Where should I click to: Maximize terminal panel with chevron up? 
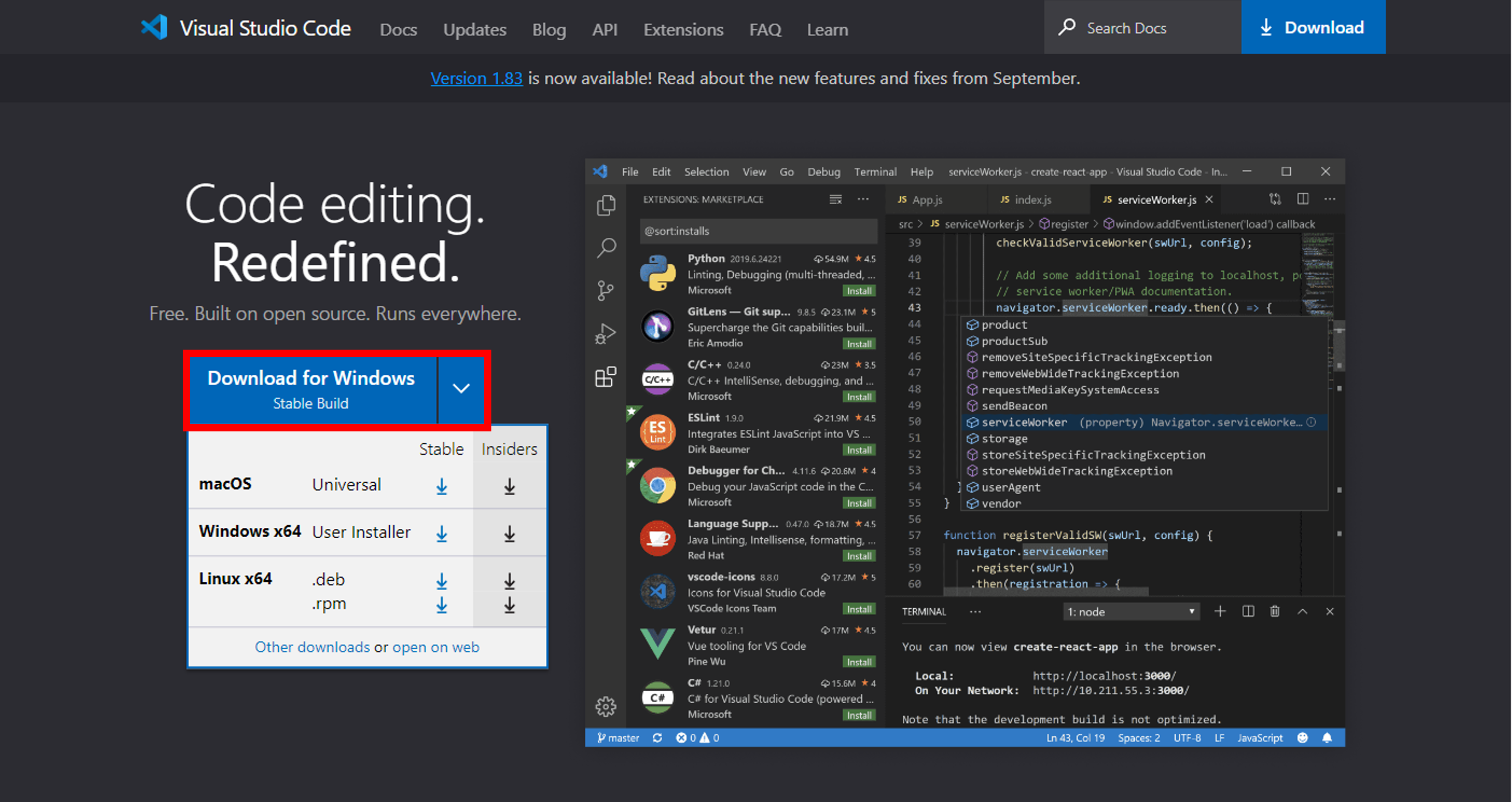pyautogui.click(x=1302, y=611)
